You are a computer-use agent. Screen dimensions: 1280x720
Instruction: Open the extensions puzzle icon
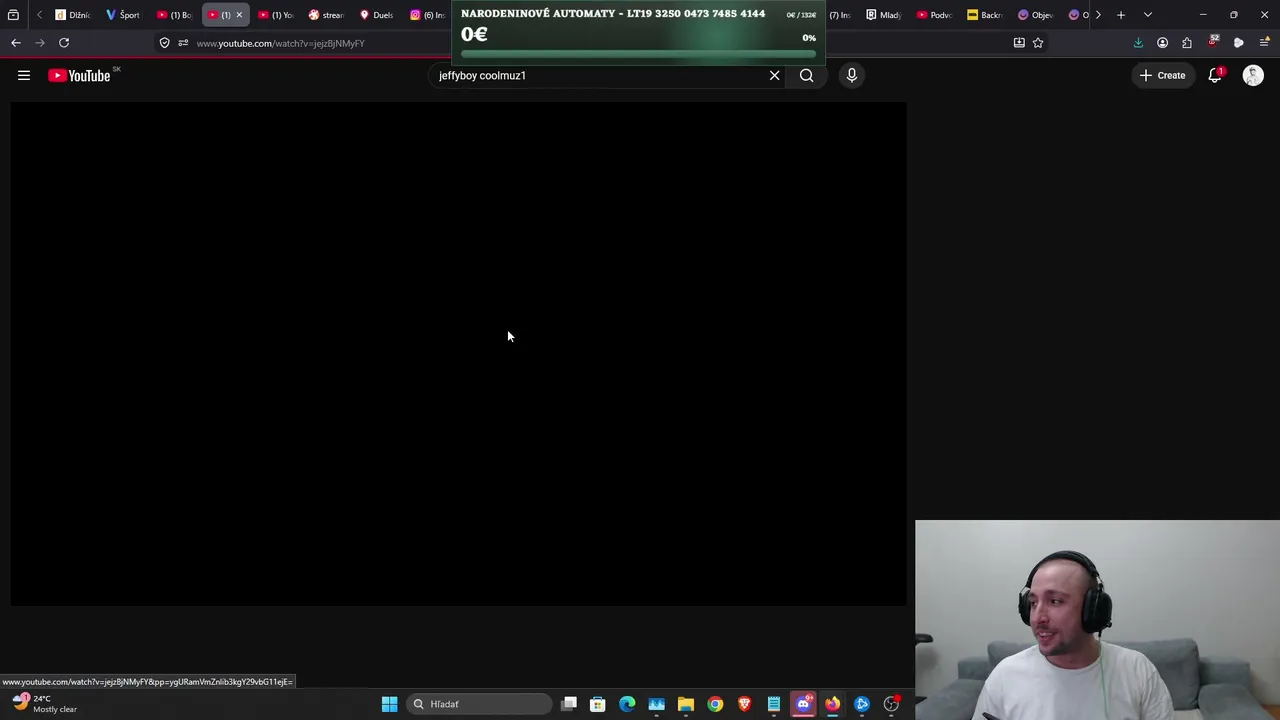pos(1187,43)
